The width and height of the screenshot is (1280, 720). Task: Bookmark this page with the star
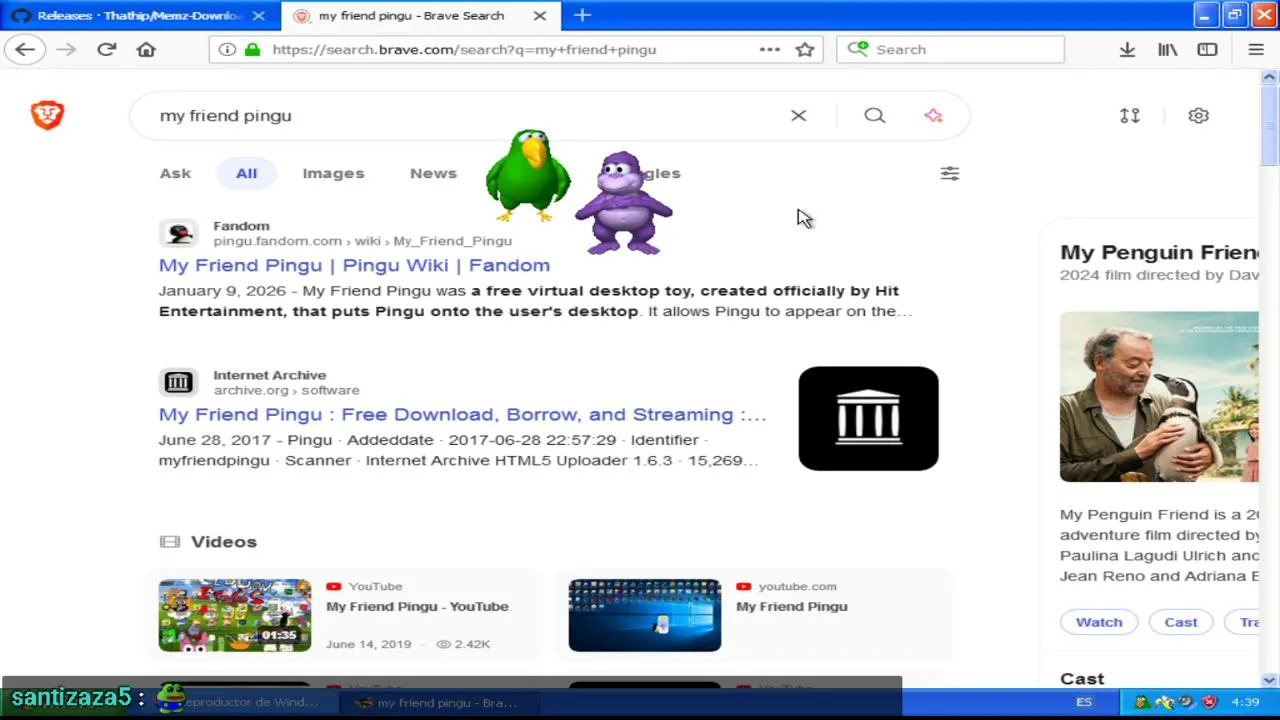pyautogui.click(x=805, y=49)
